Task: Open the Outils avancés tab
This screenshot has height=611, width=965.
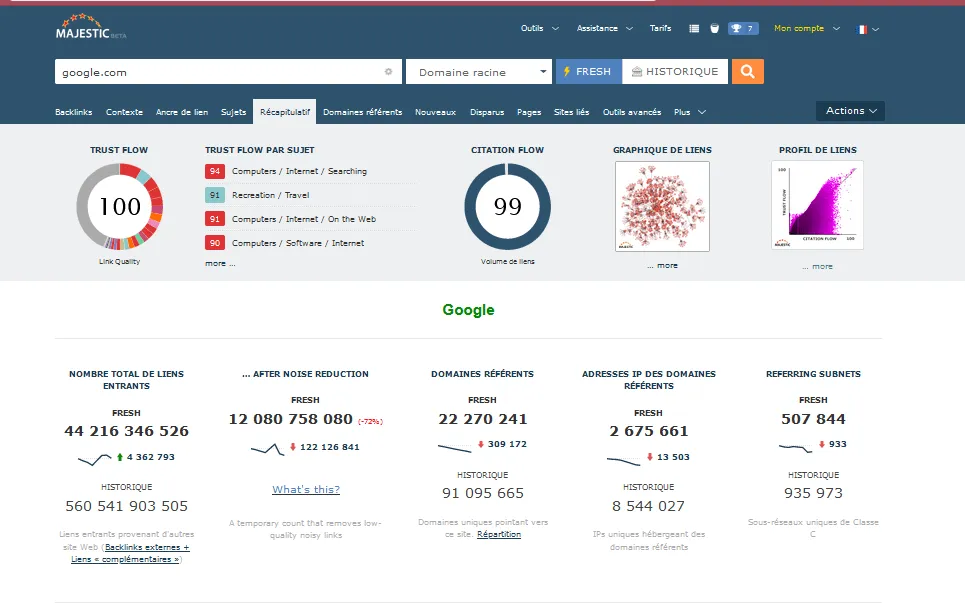Action: point(632,112)
